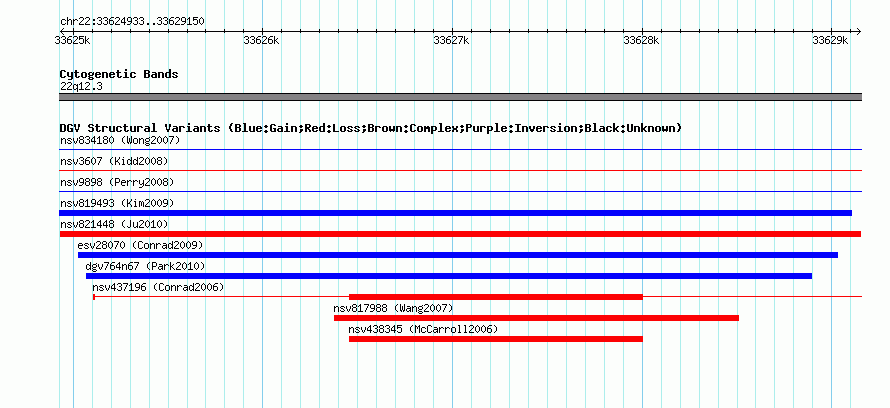
Task: Click the blue esv28070 gain bar
Action: tap(457, 255)
